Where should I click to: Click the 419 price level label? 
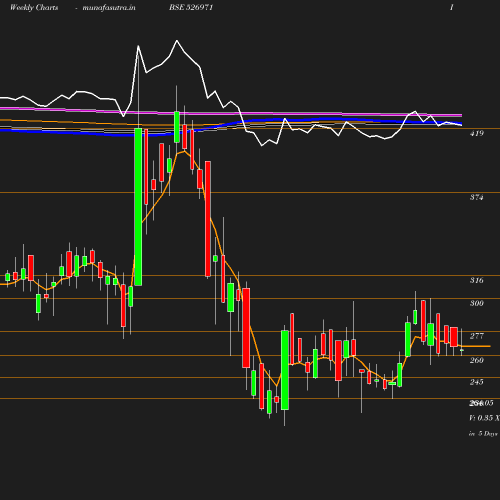[x=477, y=134]
